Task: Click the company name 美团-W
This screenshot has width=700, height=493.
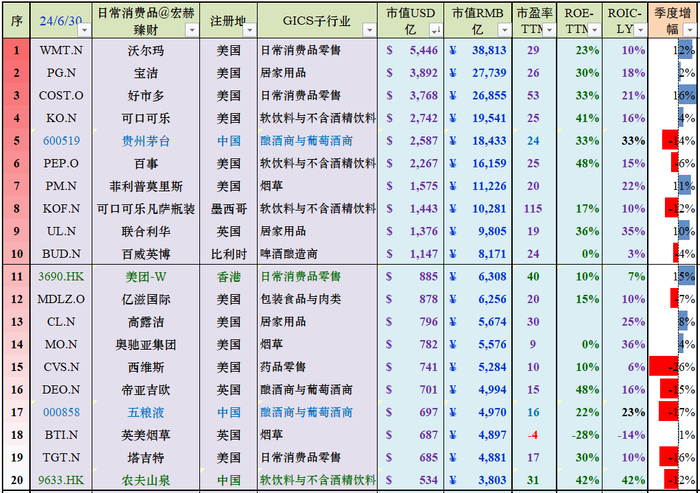Action: tap(146, 277)
